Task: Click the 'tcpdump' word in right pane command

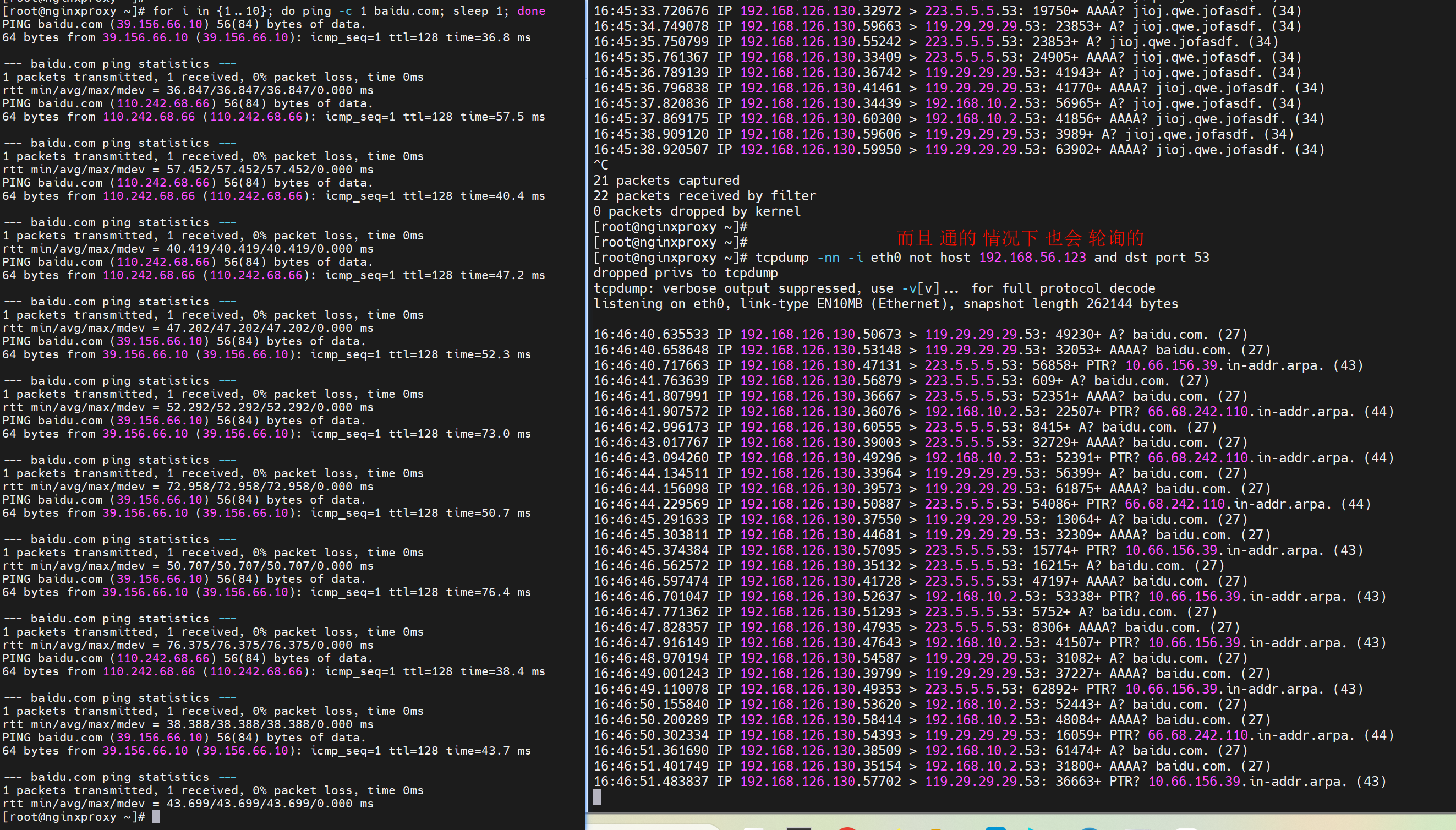Action: coord(781,258)
